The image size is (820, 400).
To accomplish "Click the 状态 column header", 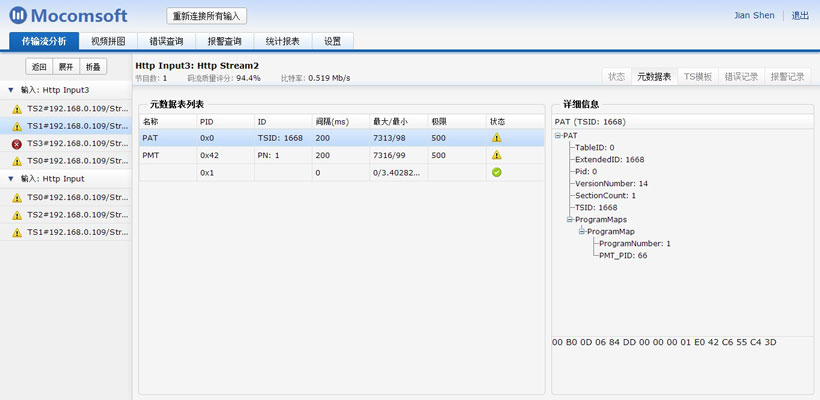I will point(515,121).
